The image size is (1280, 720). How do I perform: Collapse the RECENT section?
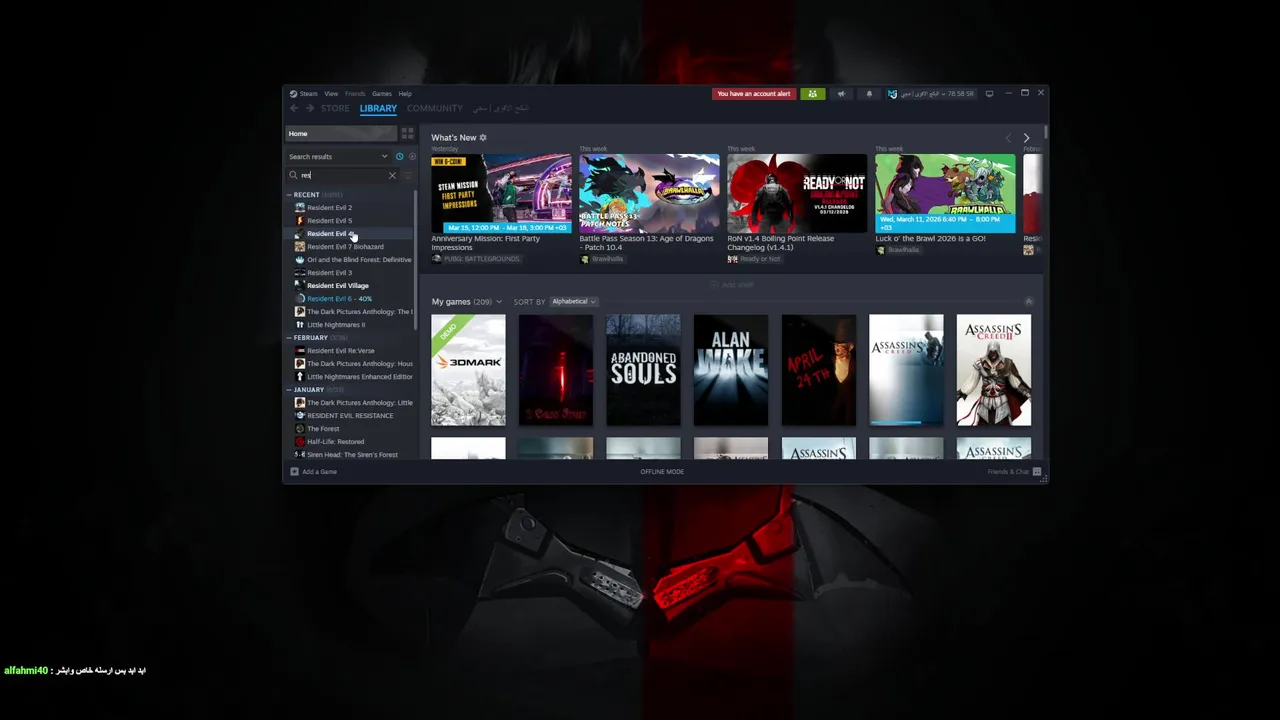click(x=290, y=195)
